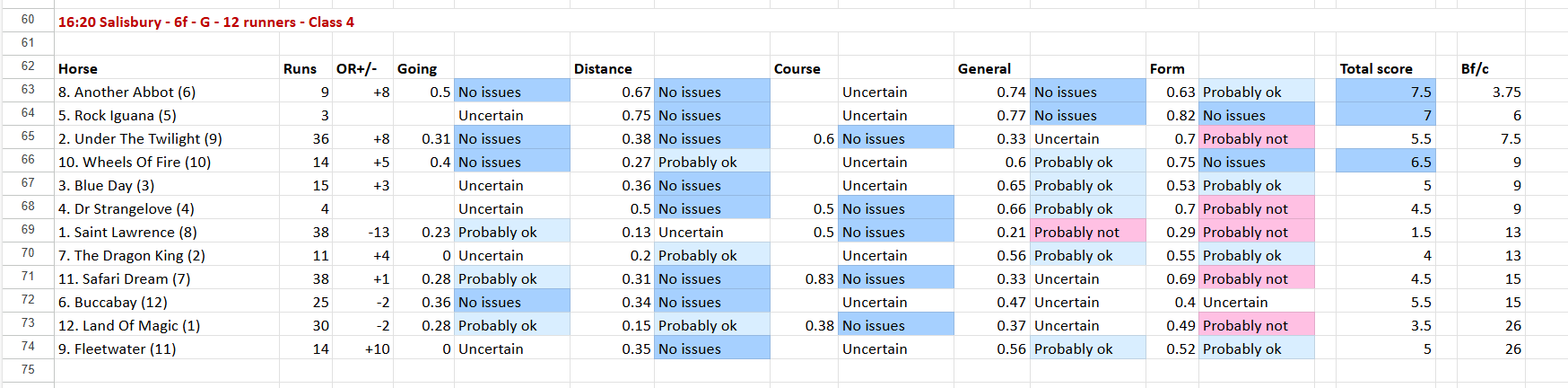Select the Going header cell

[417, 68]
